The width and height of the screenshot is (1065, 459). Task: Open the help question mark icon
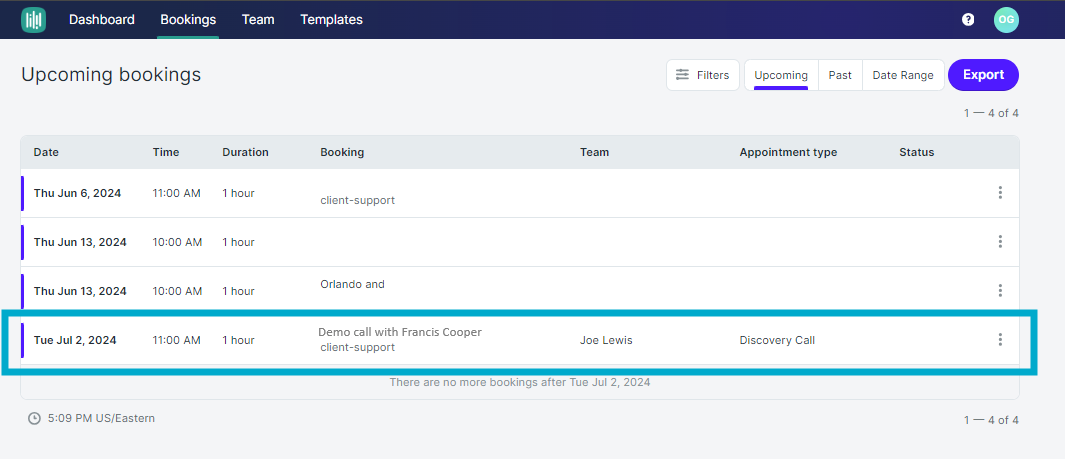[968, 20]
